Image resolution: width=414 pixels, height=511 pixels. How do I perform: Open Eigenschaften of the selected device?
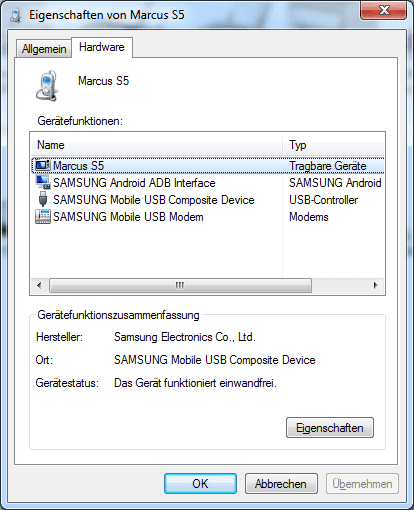(x=330, y=427)
